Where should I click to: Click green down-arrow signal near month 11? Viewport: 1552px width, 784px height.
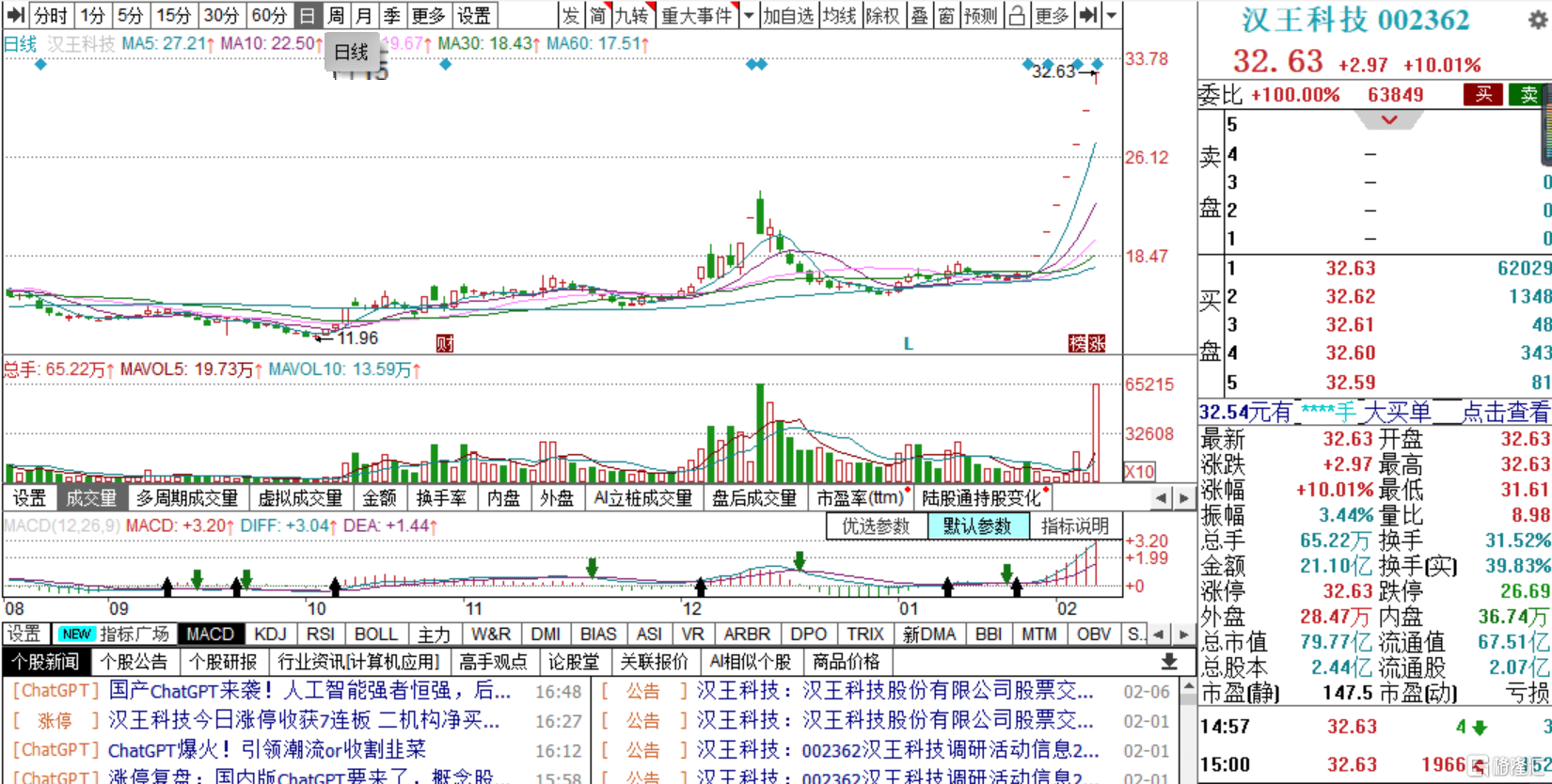(592, 567)
